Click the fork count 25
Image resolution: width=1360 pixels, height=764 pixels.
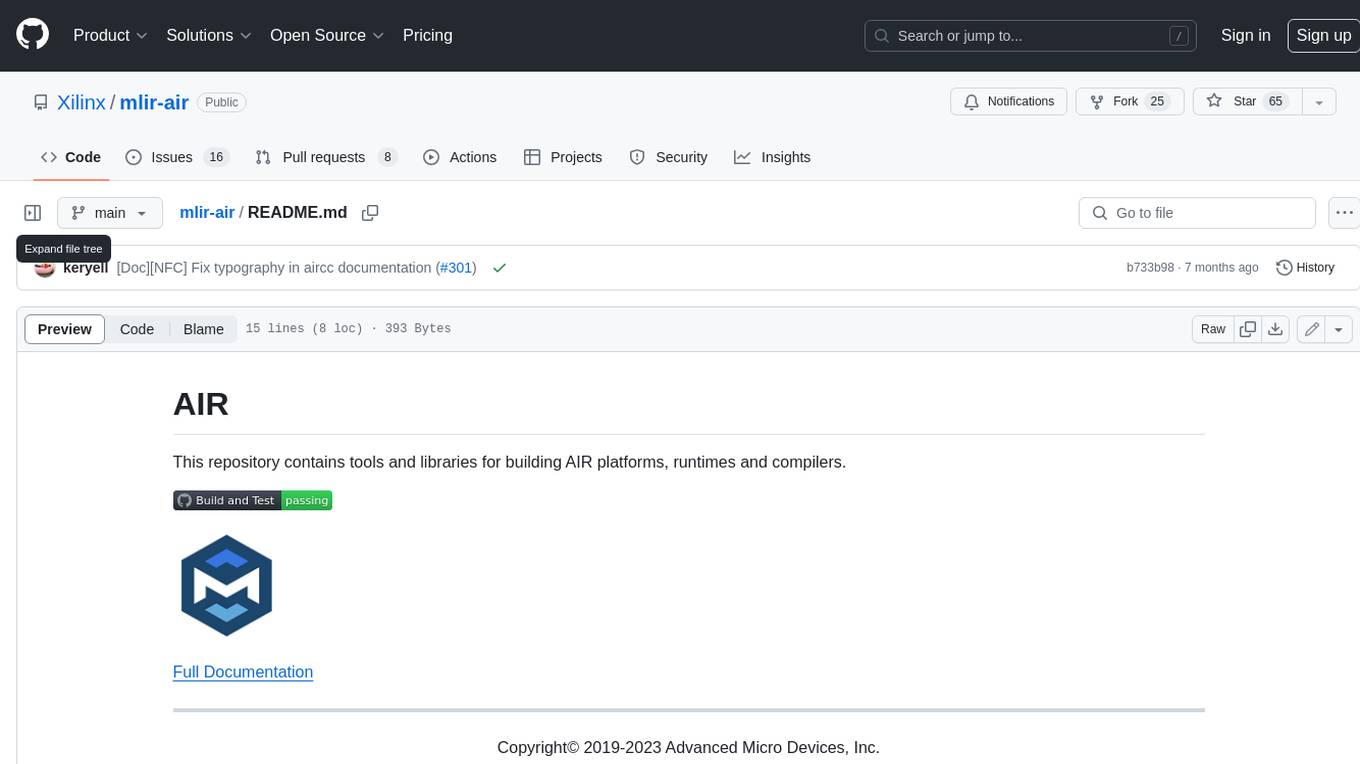pos(1157,102)
